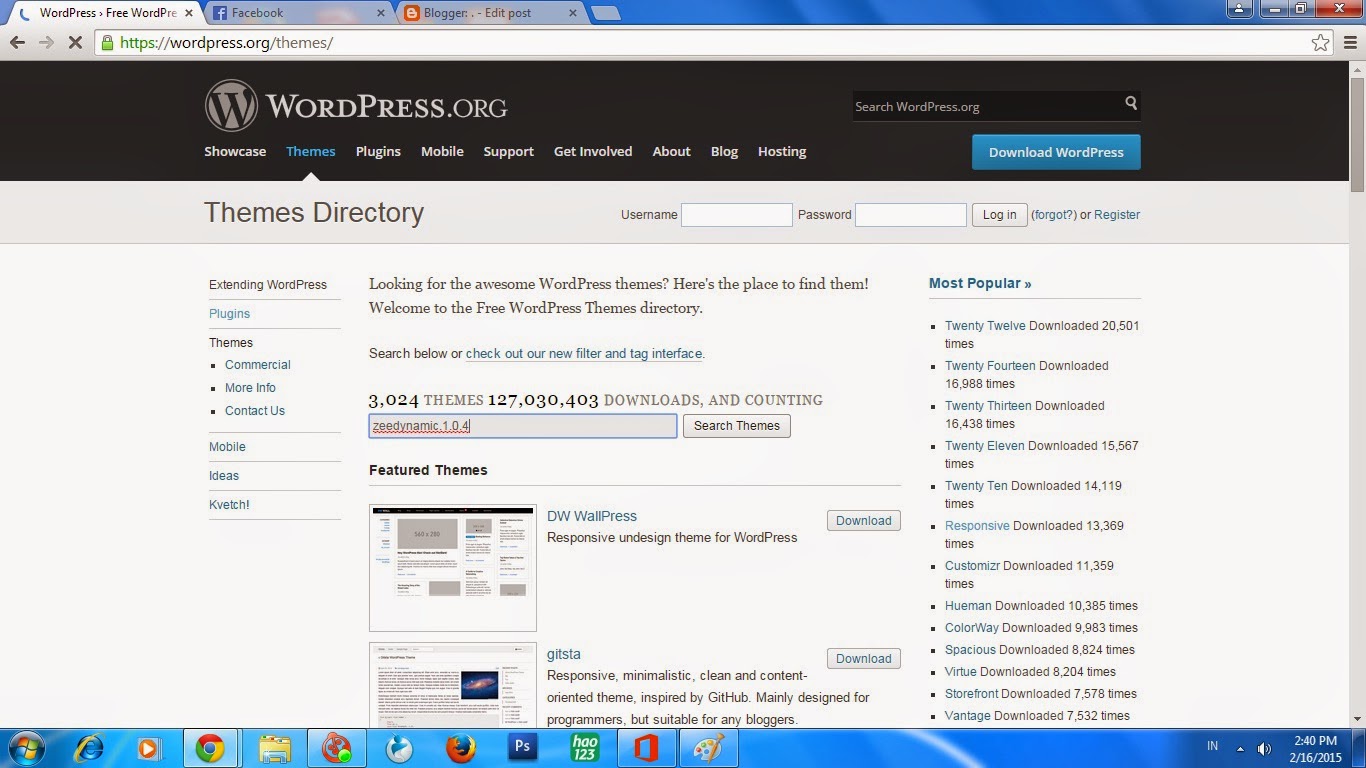Close the WordPress Free WordPress tab

[x=188, y=13]
